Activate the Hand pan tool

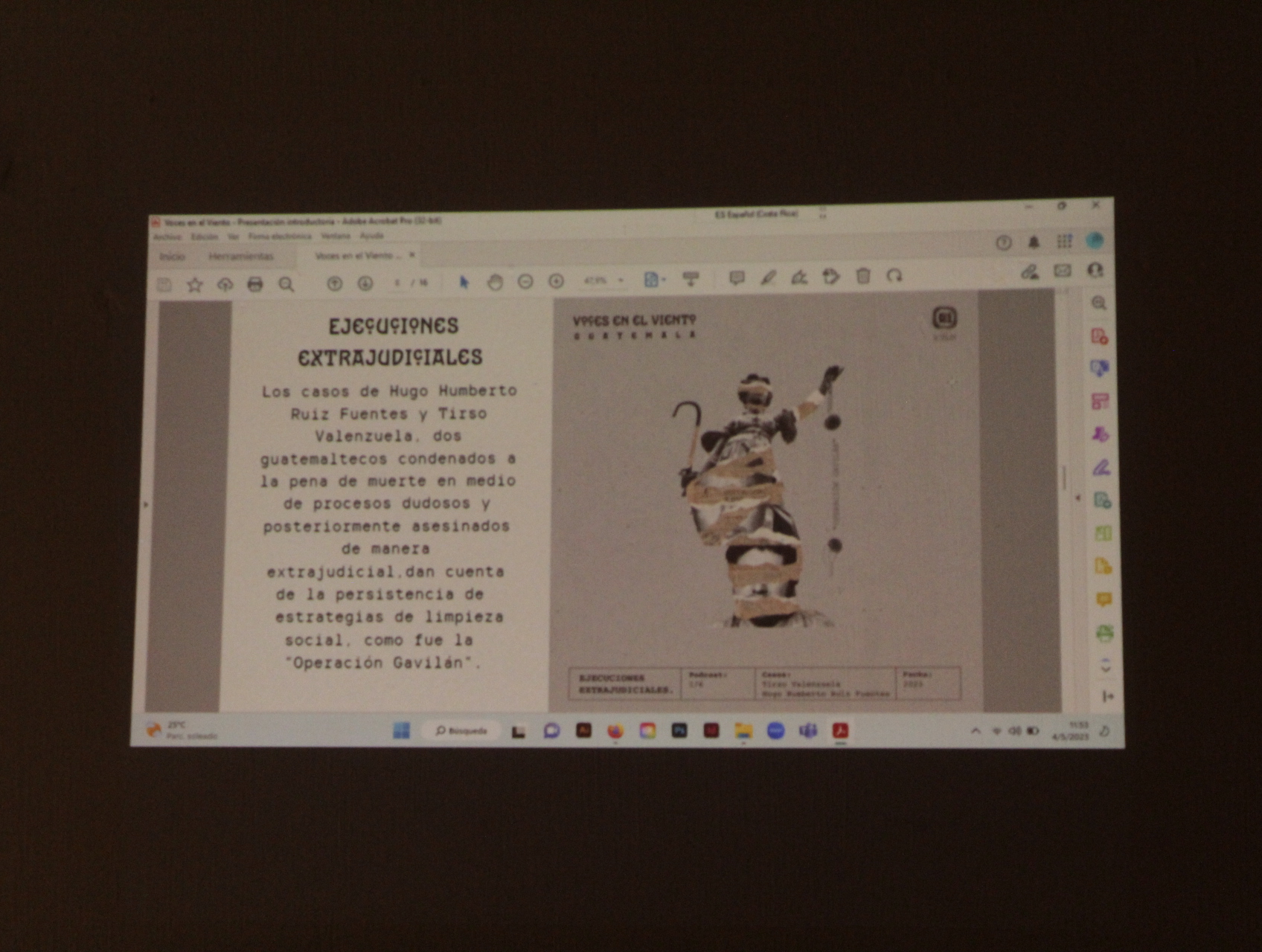[495, 282]
